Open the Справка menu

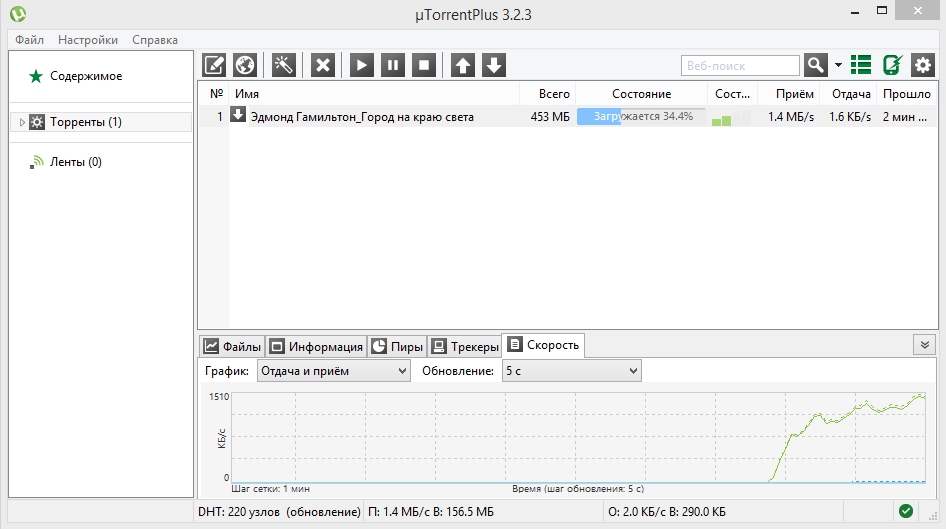point(155,40)
